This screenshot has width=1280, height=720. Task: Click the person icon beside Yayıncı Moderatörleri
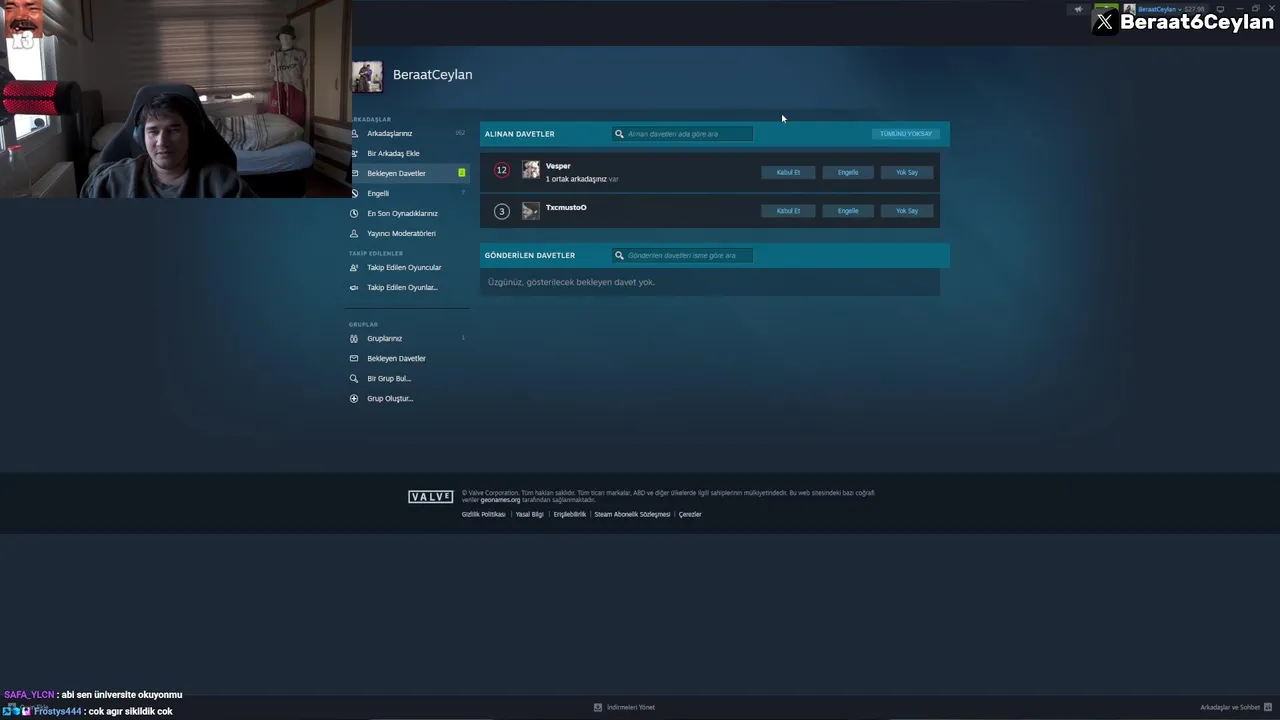tap(354, 233)
